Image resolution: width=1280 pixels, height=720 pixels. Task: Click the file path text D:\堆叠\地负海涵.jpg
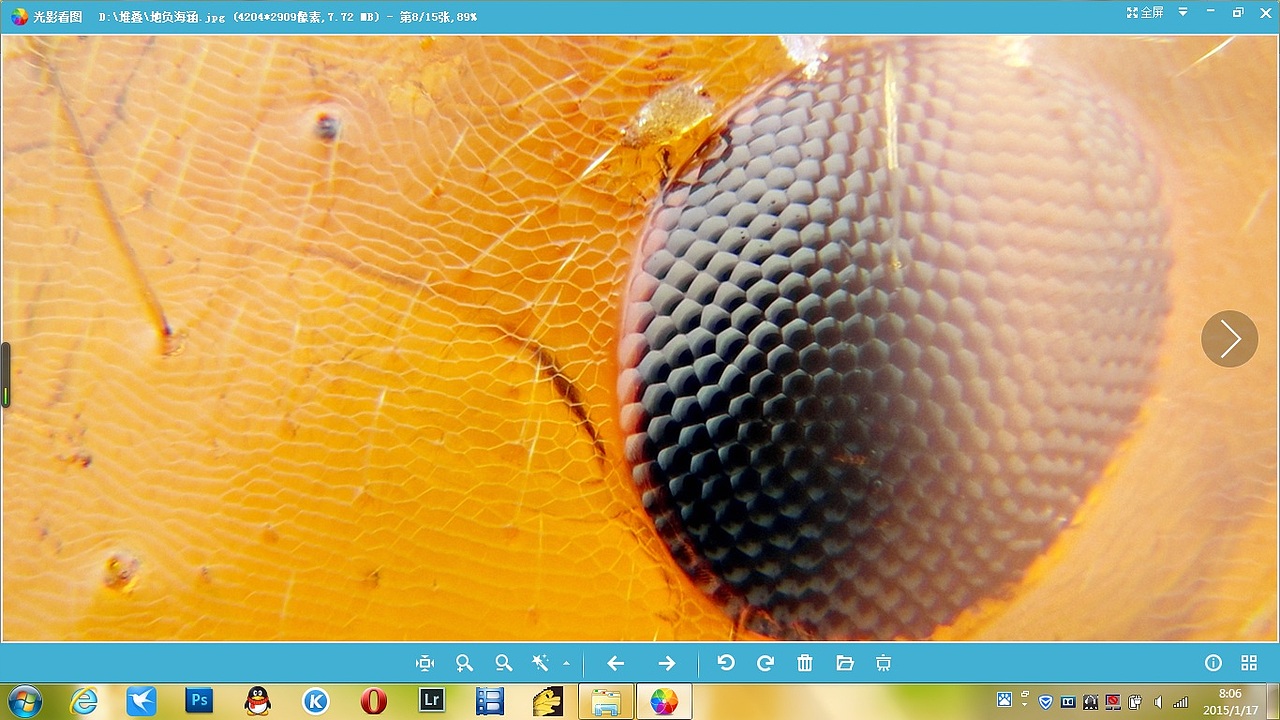162,17
